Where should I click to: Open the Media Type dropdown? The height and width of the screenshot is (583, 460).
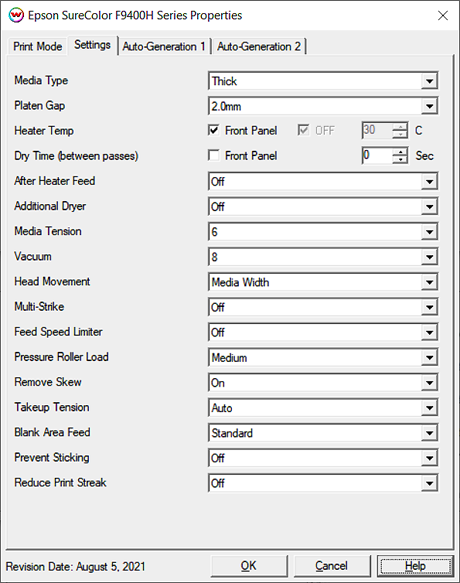pos(323,81)
